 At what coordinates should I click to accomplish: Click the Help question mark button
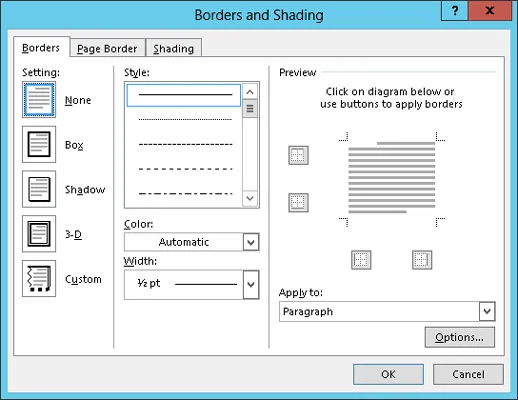pyautogui.click(x=455, y=11)
